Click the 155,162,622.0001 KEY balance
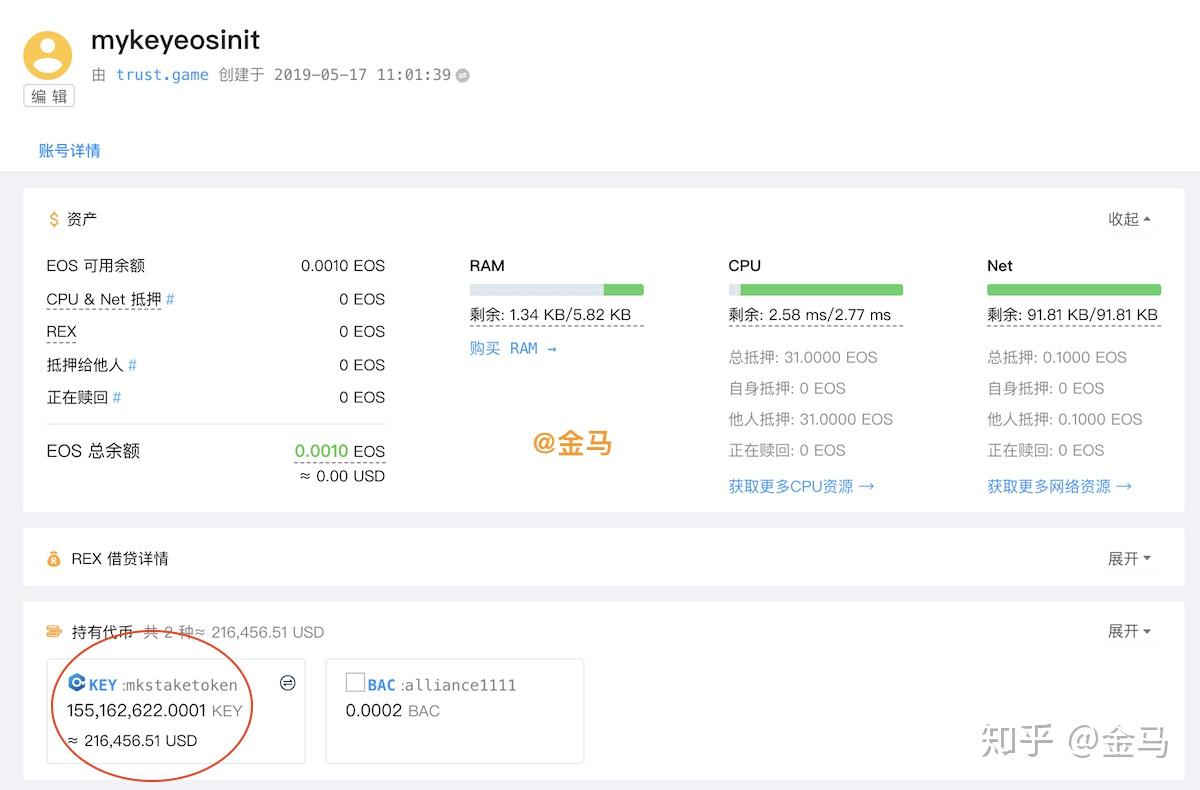Viewport: 1200px width, 790px height. [x=155, y=711]
